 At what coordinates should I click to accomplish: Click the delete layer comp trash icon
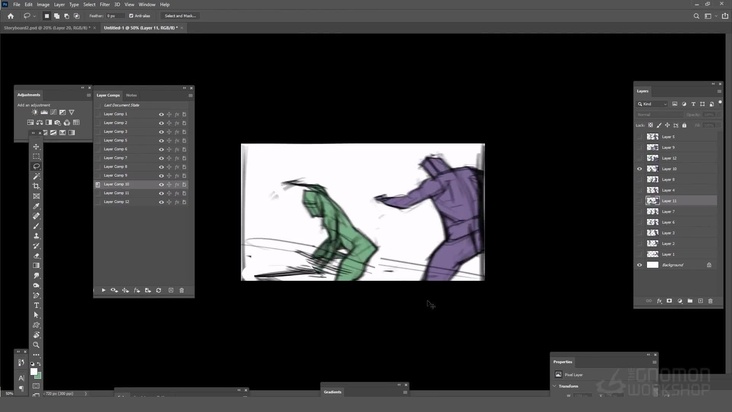click(183, 290)
